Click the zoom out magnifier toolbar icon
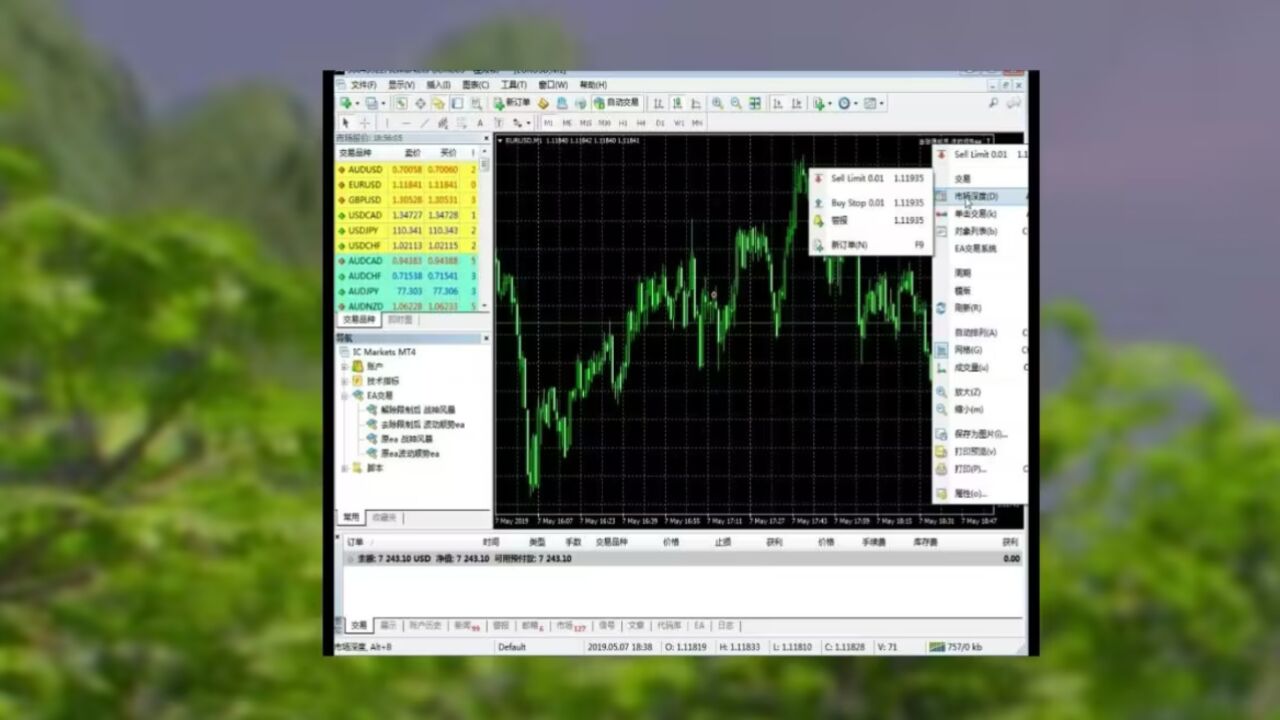The image size is (1280, 720). click(736, 103)
